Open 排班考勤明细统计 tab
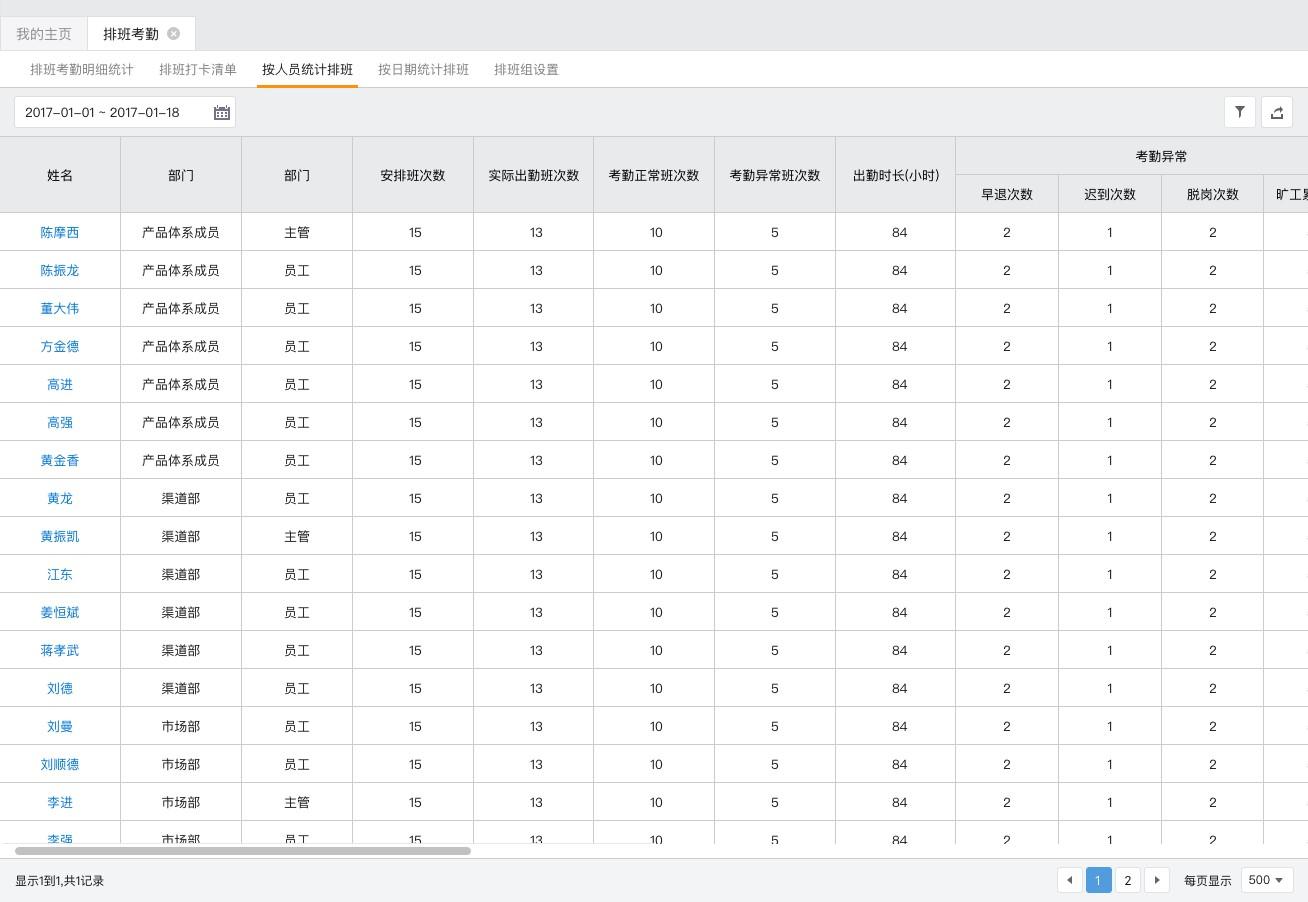1308x902 pixels. pos(82,70)
